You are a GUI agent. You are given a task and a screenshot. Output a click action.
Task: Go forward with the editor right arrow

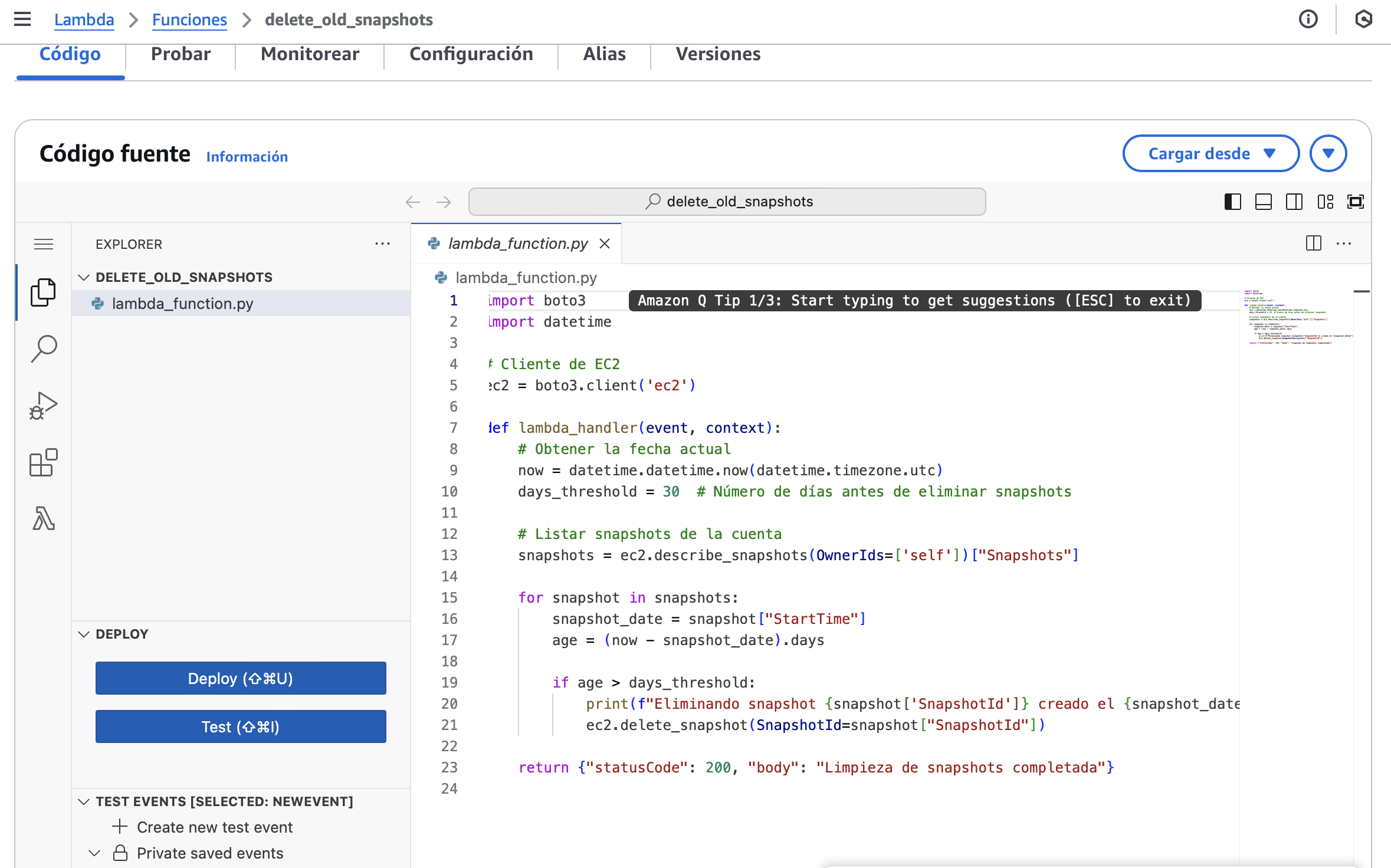click(x=444, y=202)
